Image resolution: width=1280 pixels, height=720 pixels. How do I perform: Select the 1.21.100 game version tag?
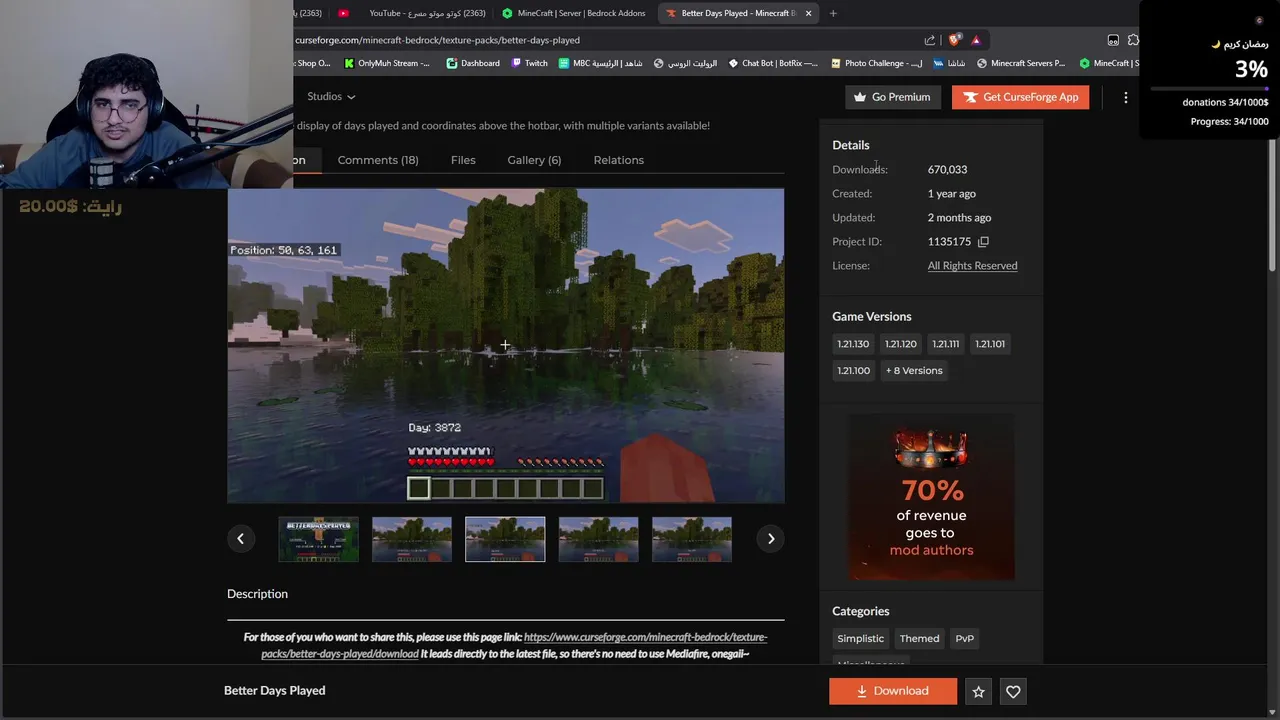point(853,370)
